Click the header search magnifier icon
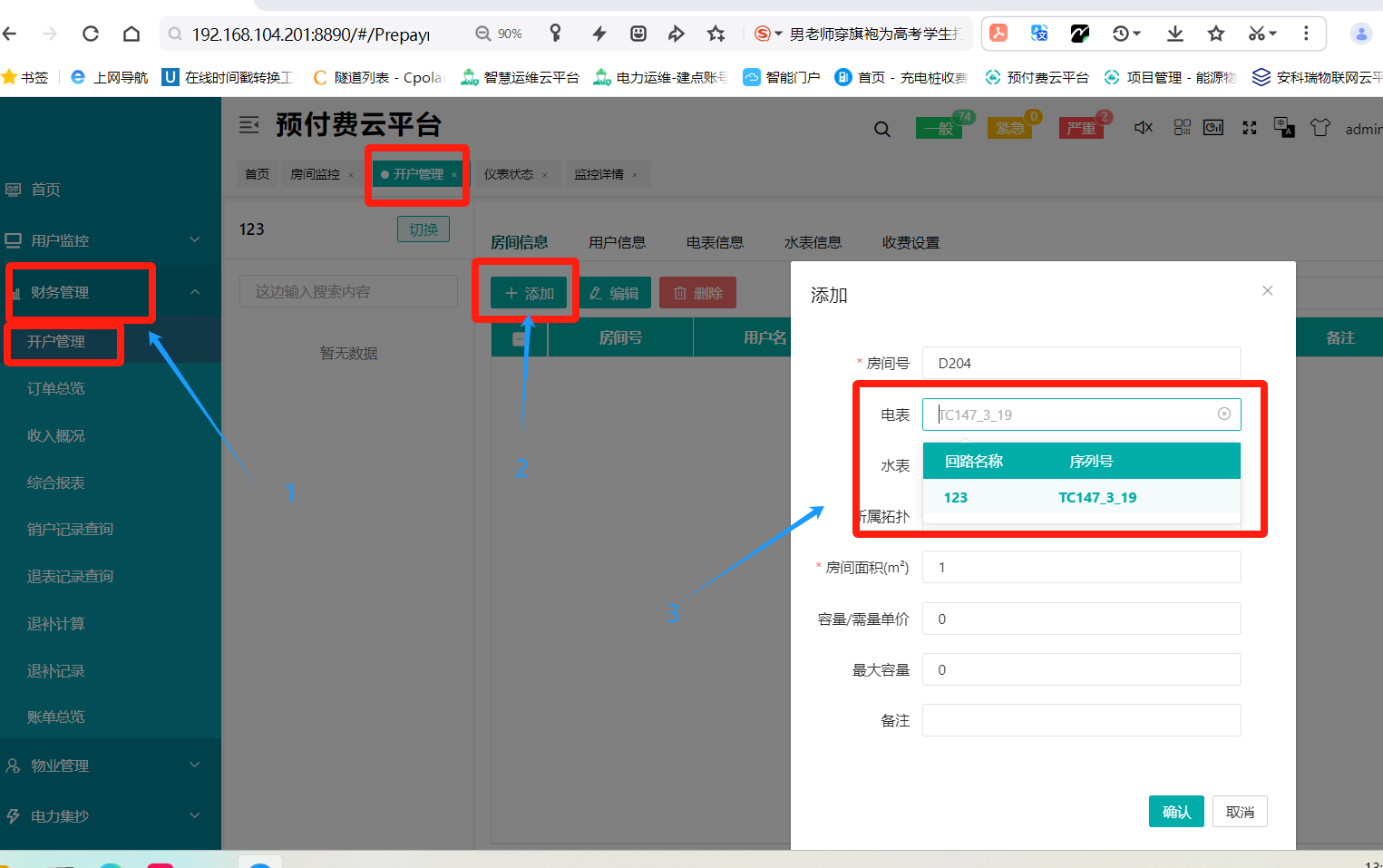Viewport: 1383px width, 868px height. [881, 129]
